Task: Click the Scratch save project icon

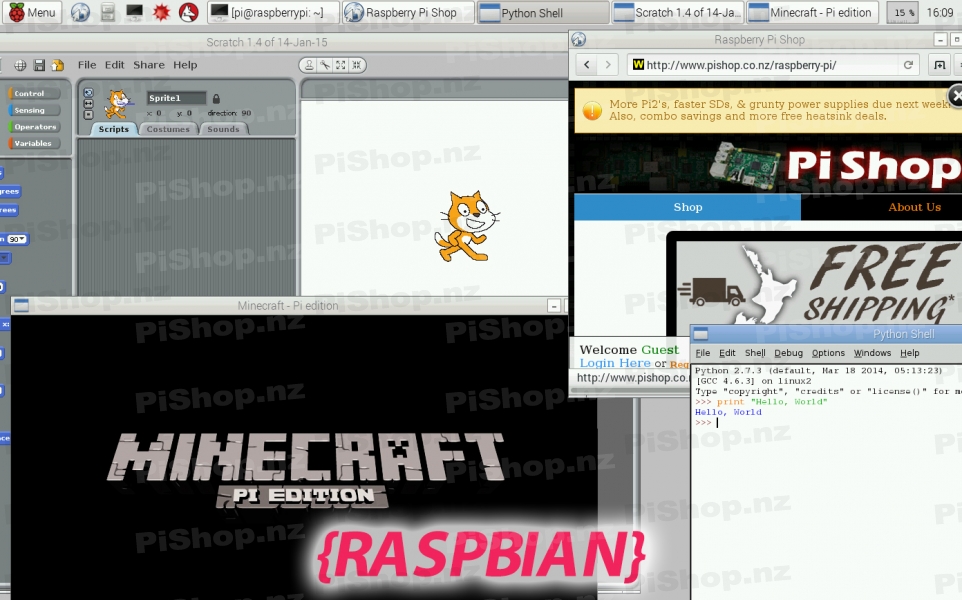Action: [39, 65]
